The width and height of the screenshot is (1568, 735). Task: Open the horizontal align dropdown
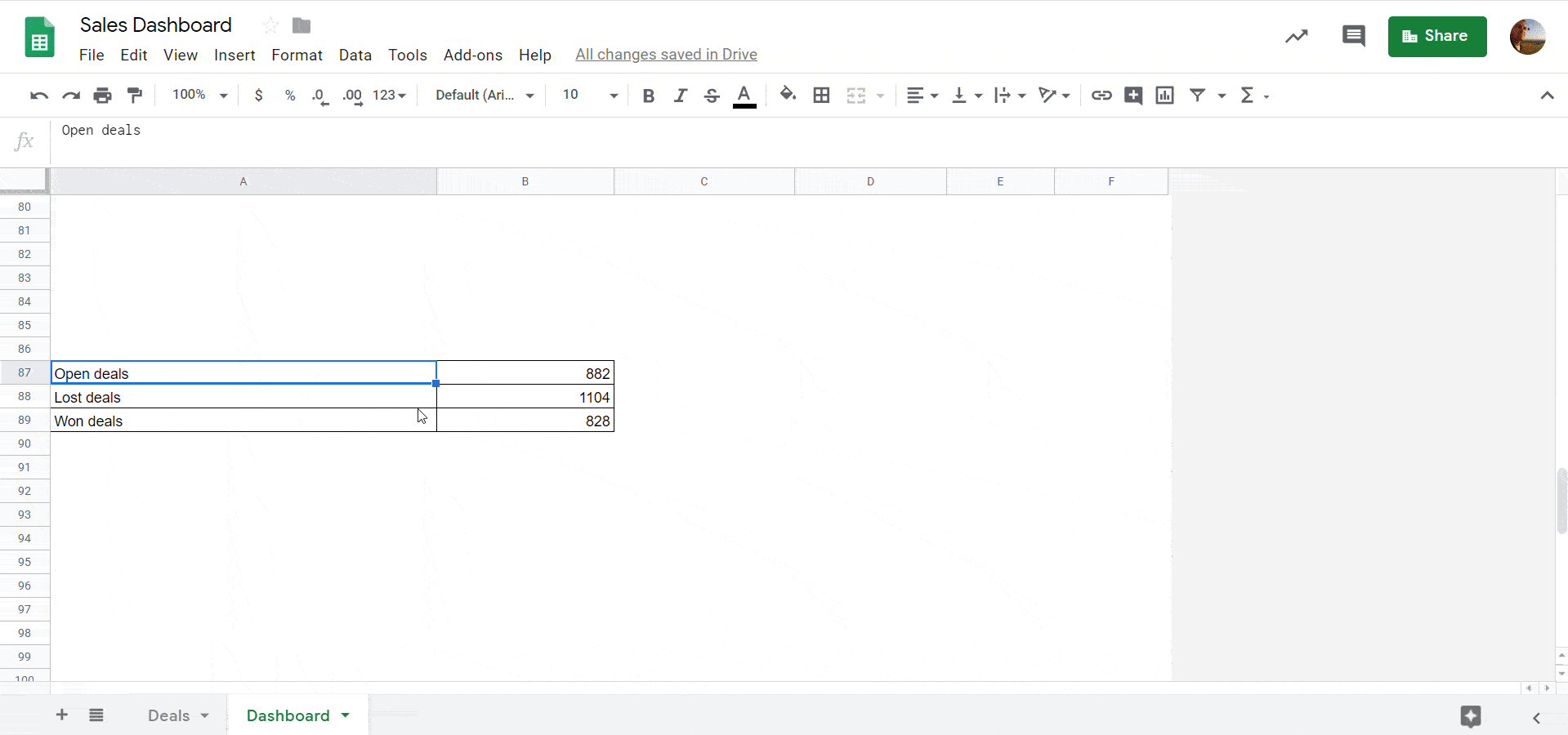click(x=922, y=96)
